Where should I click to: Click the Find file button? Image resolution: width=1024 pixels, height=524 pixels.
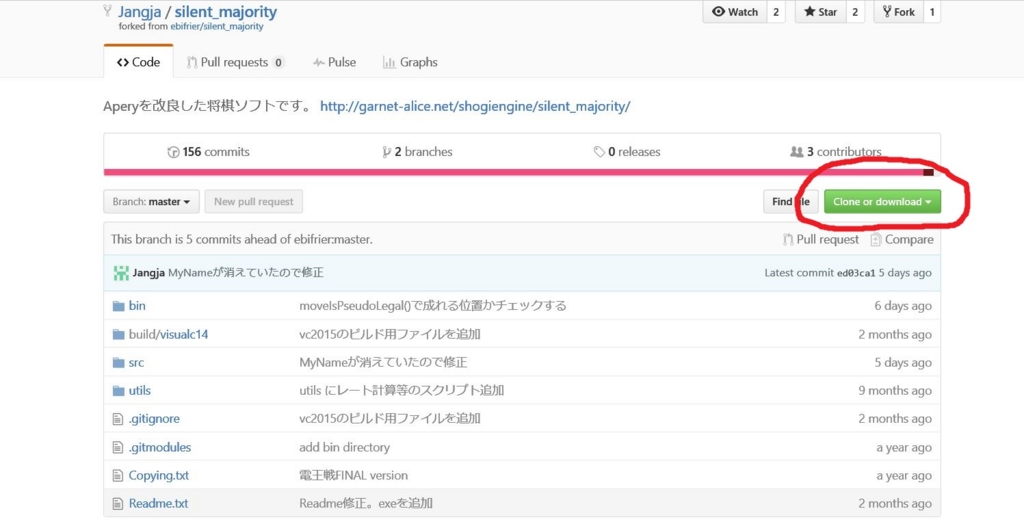[x=791, y=201]
